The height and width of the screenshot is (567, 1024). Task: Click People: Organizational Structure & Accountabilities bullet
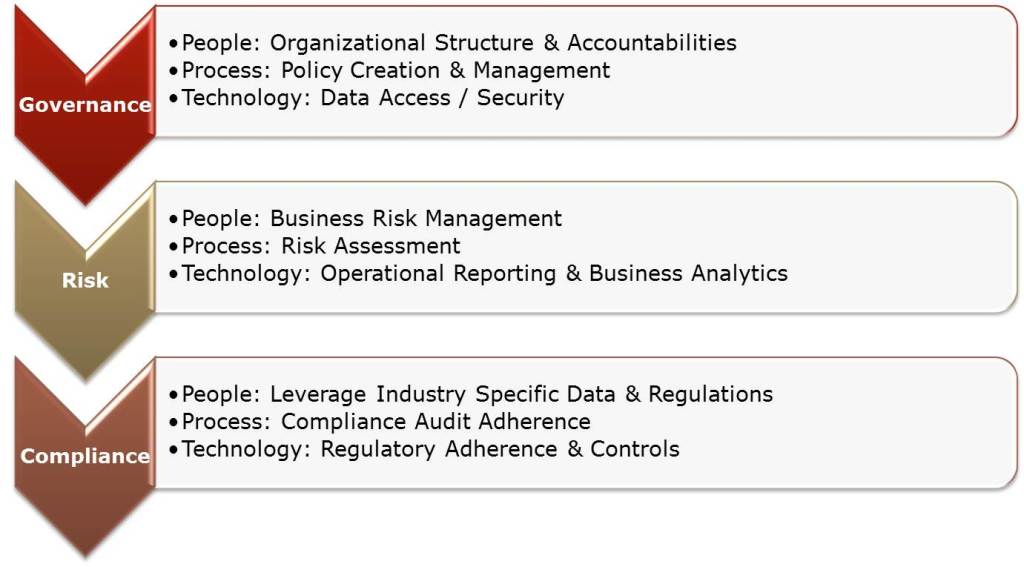tap(453, 43)
